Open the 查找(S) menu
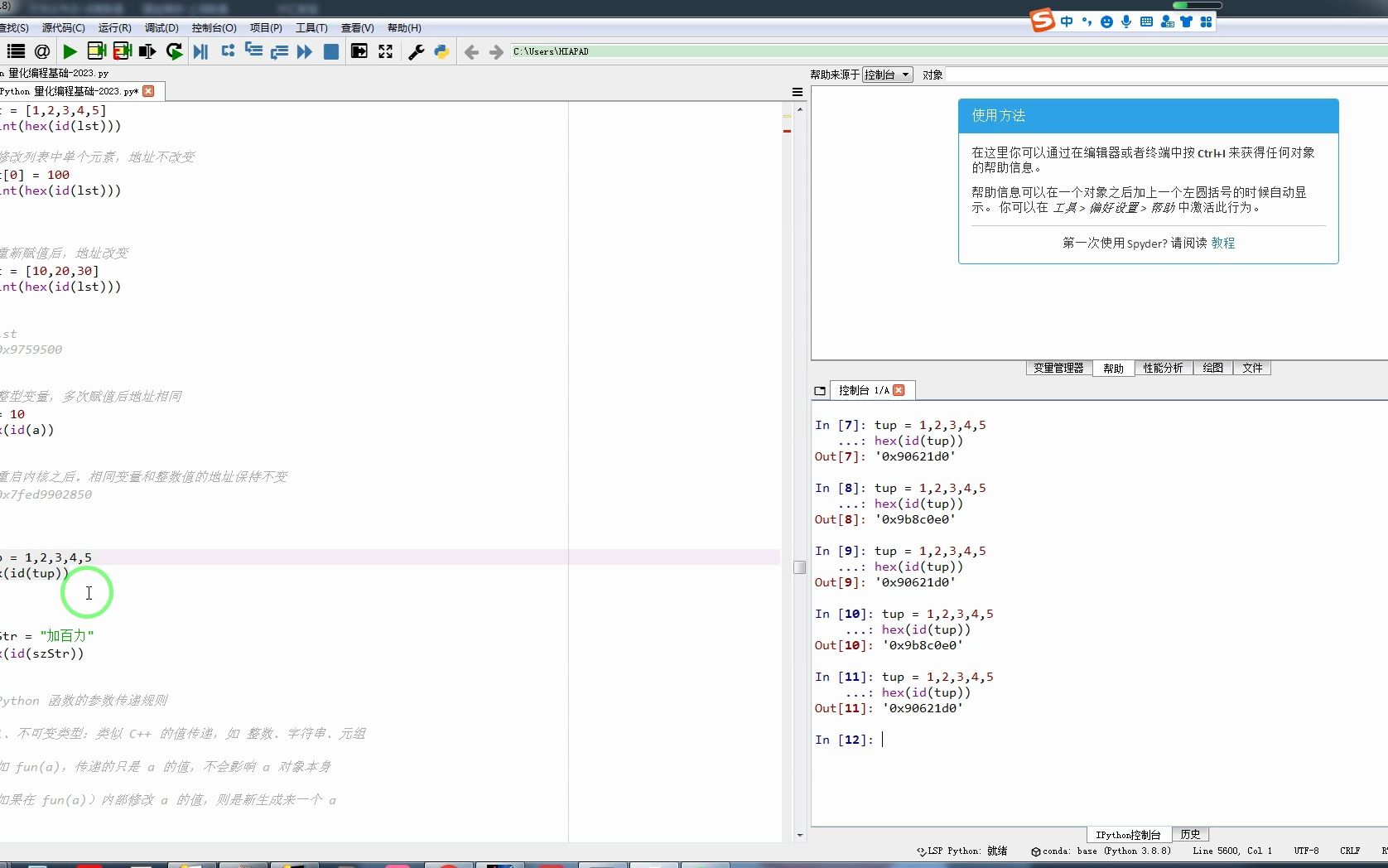Viewport: 1388px width, 868px height. point(14,27)
